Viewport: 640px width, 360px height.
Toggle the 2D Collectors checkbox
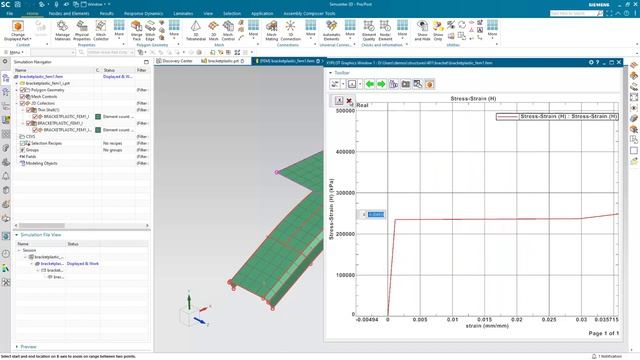(x=22, y=103)
